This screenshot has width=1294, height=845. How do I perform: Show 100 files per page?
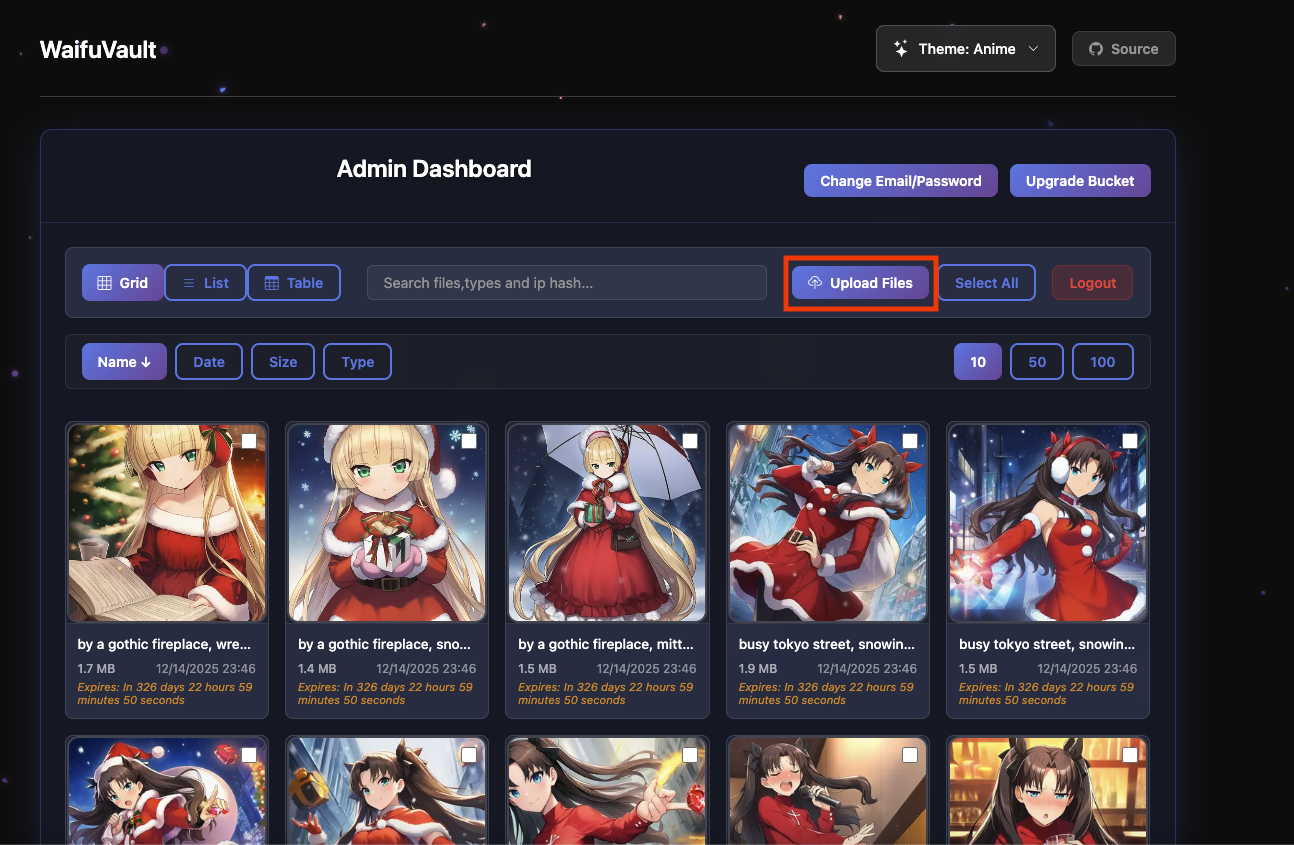(1103, 362)
